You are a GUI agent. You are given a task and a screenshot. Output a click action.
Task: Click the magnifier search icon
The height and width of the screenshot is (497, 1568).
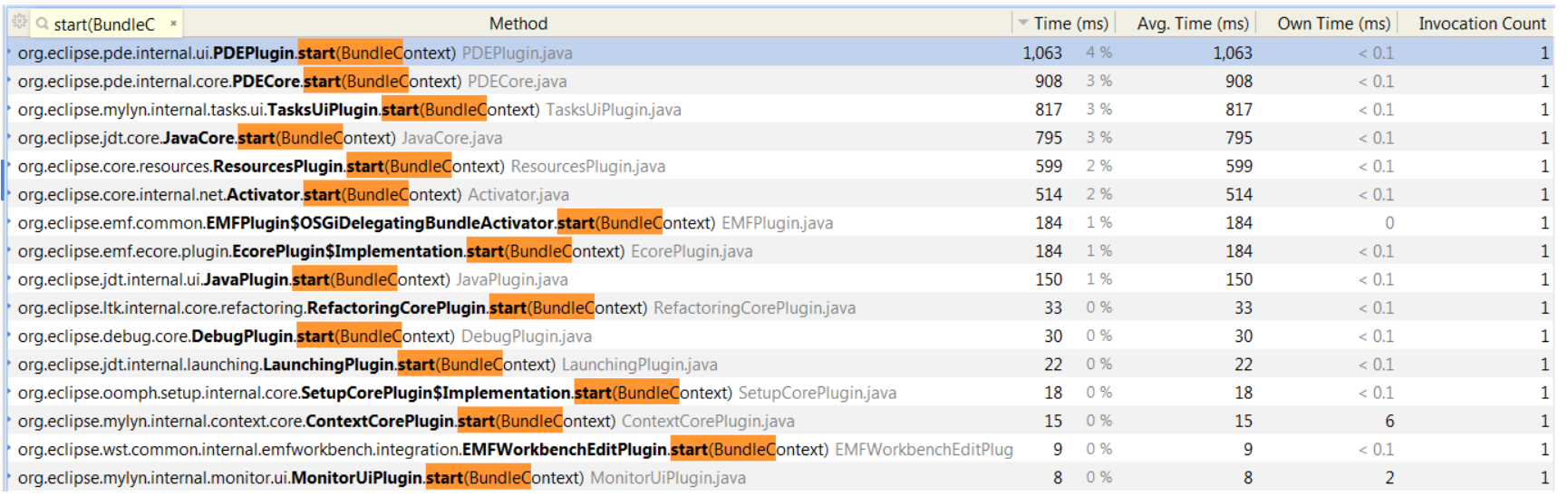43,24
